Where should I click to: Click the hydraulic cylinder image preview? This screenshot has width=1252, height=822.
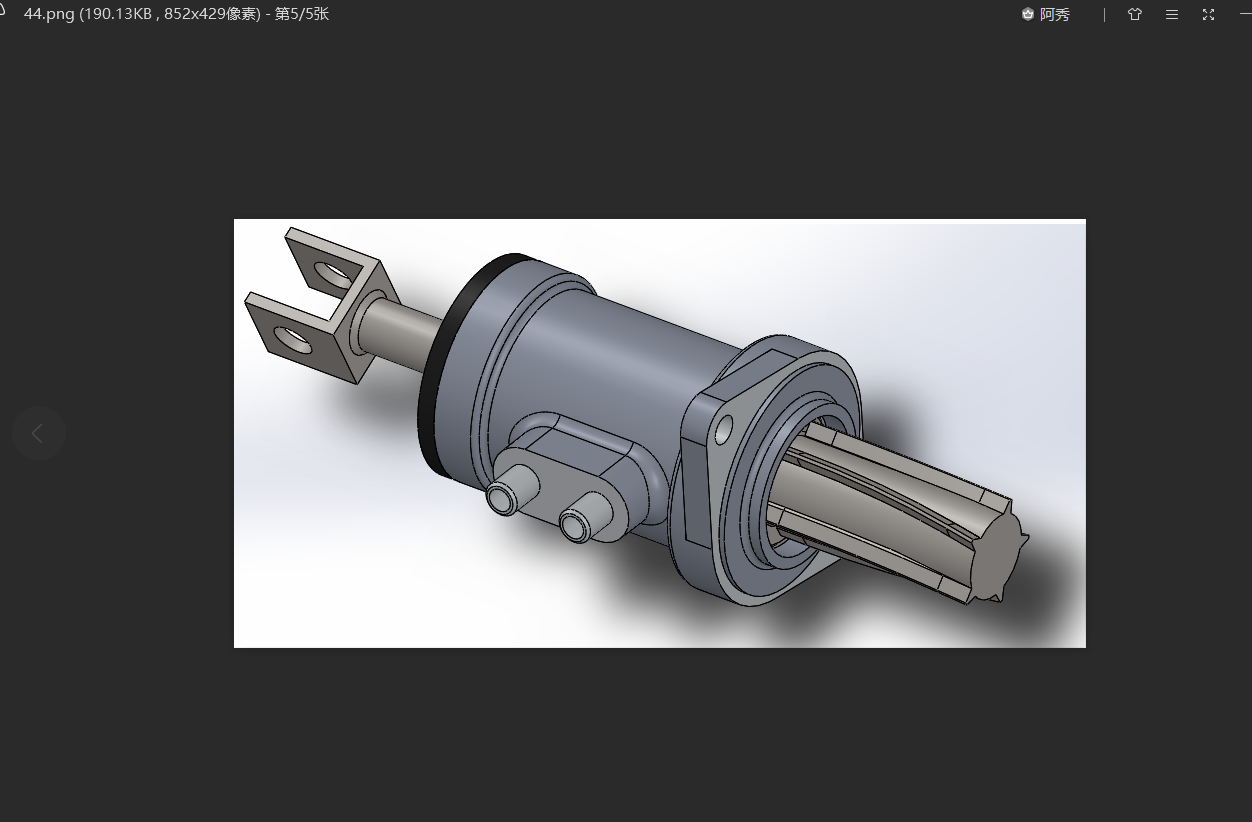pyautogui.click(x=659, y=432)
